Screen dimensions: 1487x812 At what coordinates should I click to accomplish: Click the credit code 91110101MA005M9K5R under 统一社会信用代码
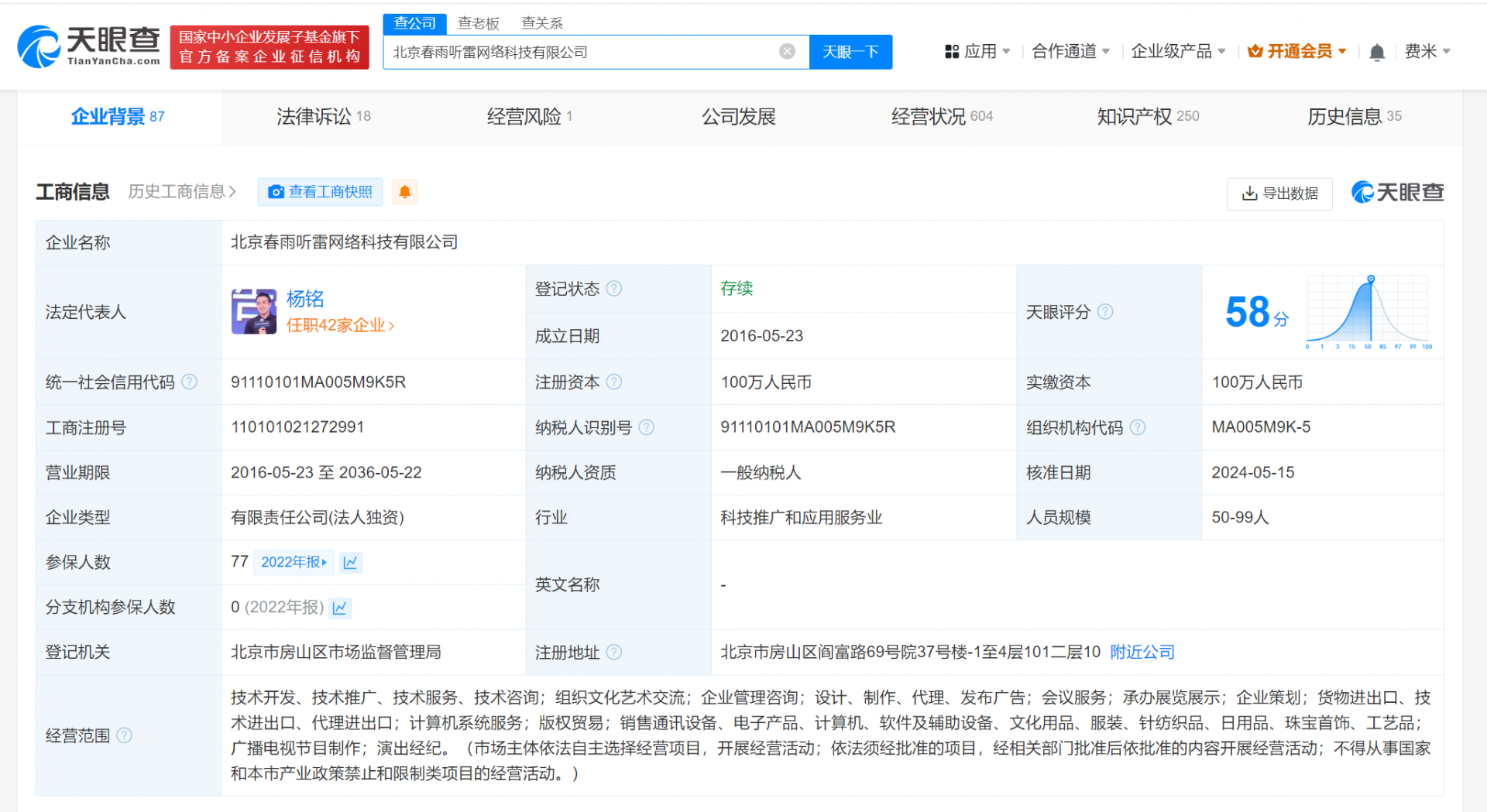coord(318,382)
